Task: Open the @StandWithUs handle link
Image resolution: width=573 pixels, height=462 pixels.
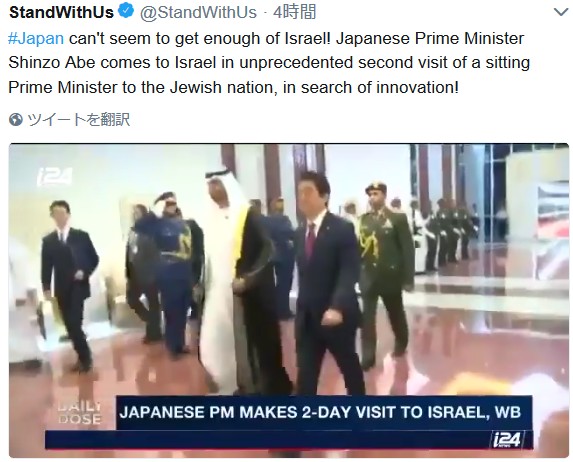Action: [198, 12]
